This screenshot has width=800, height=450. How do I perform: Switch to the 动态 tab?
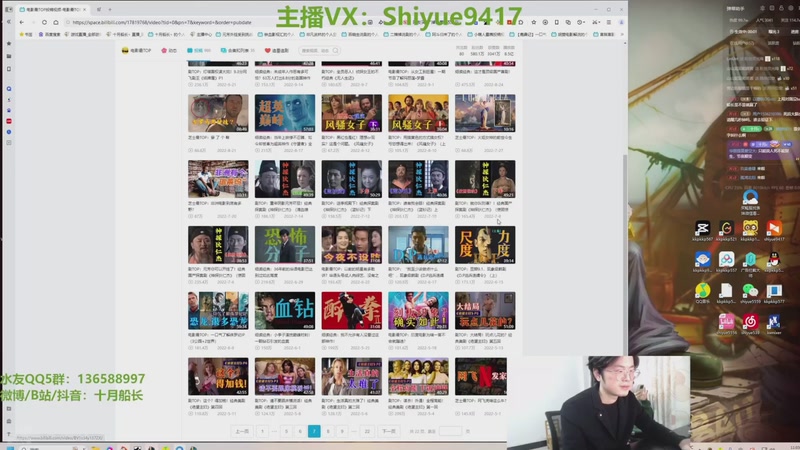click(169, 51)
